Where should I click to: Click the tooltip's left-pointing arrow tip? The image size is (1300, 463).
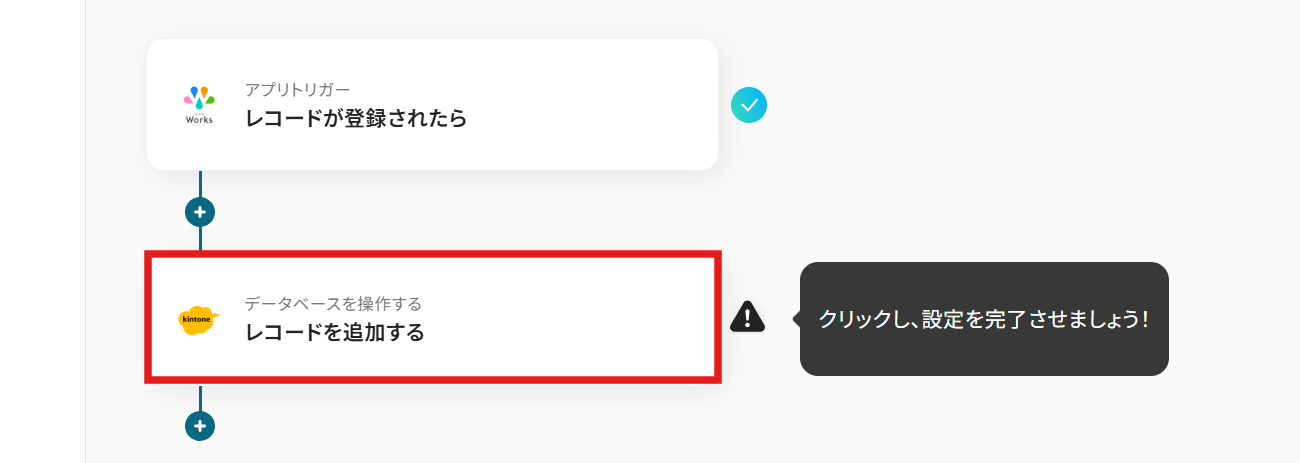tap(796, 319)
